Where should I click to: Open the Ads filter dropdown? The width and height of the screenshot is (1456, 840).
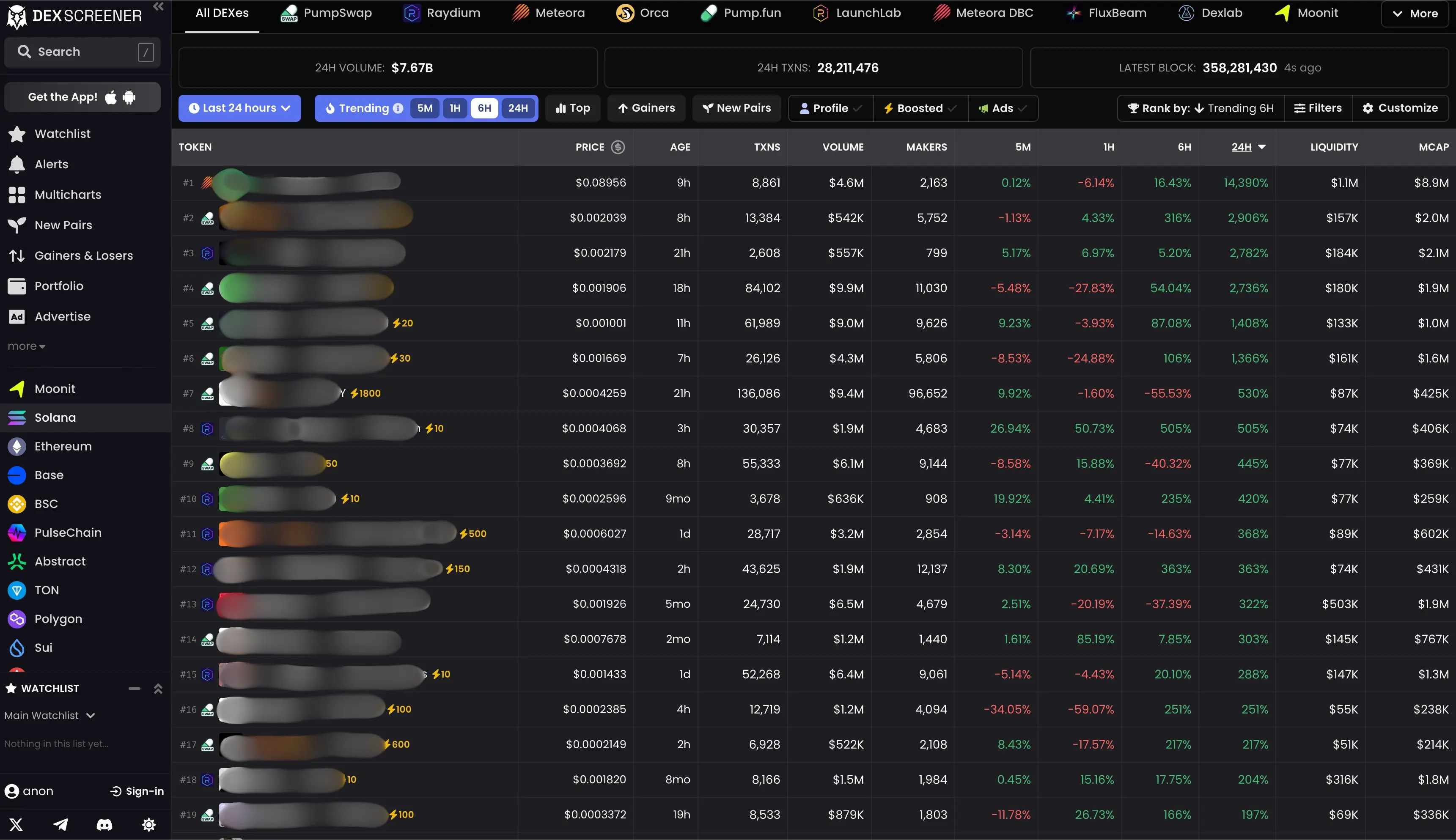(x=1003, y=108)
